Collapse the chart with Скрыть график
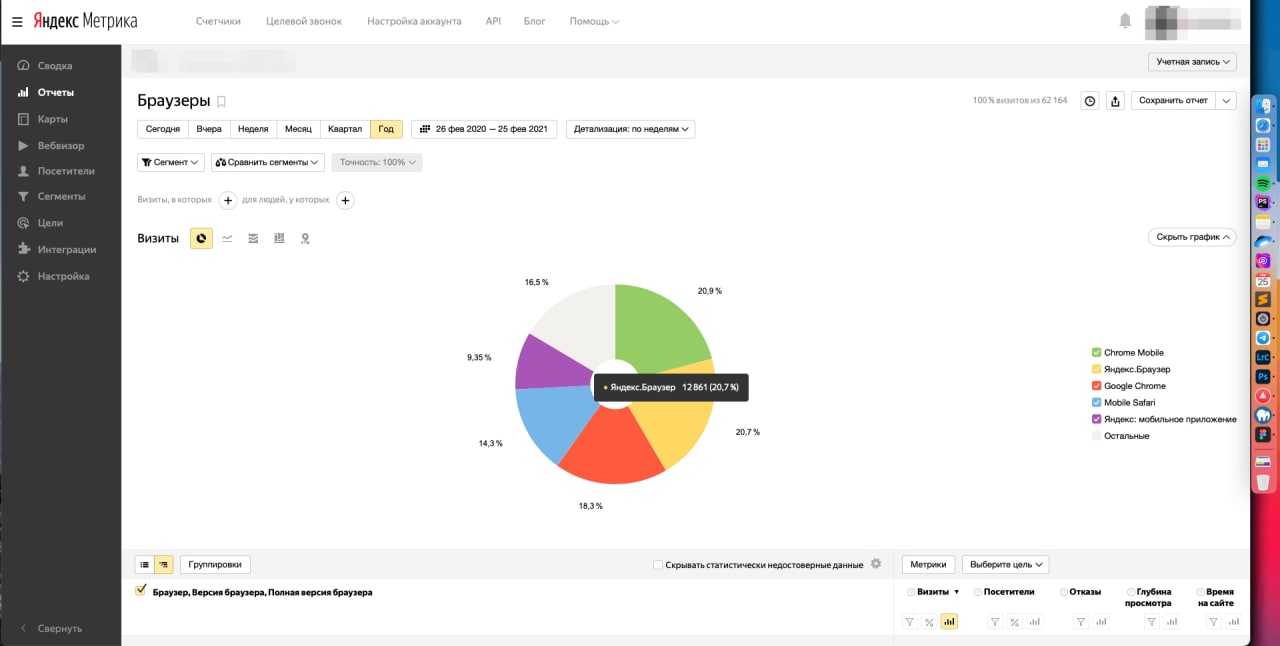The height and width of the screenshot is (646, 1280). coord(1193,237)
